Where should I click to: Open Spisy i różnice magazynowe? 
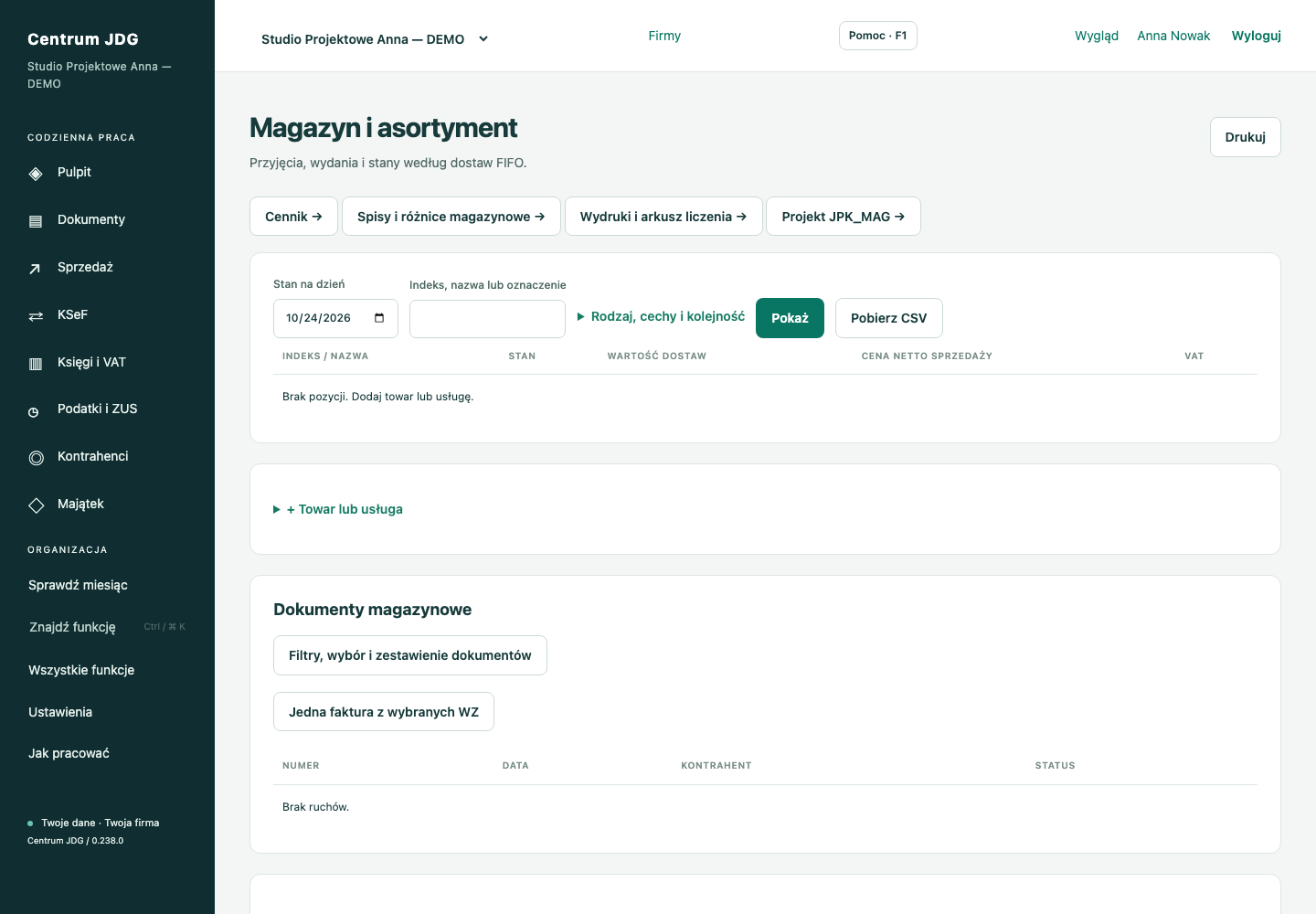(x=451, y=217)
